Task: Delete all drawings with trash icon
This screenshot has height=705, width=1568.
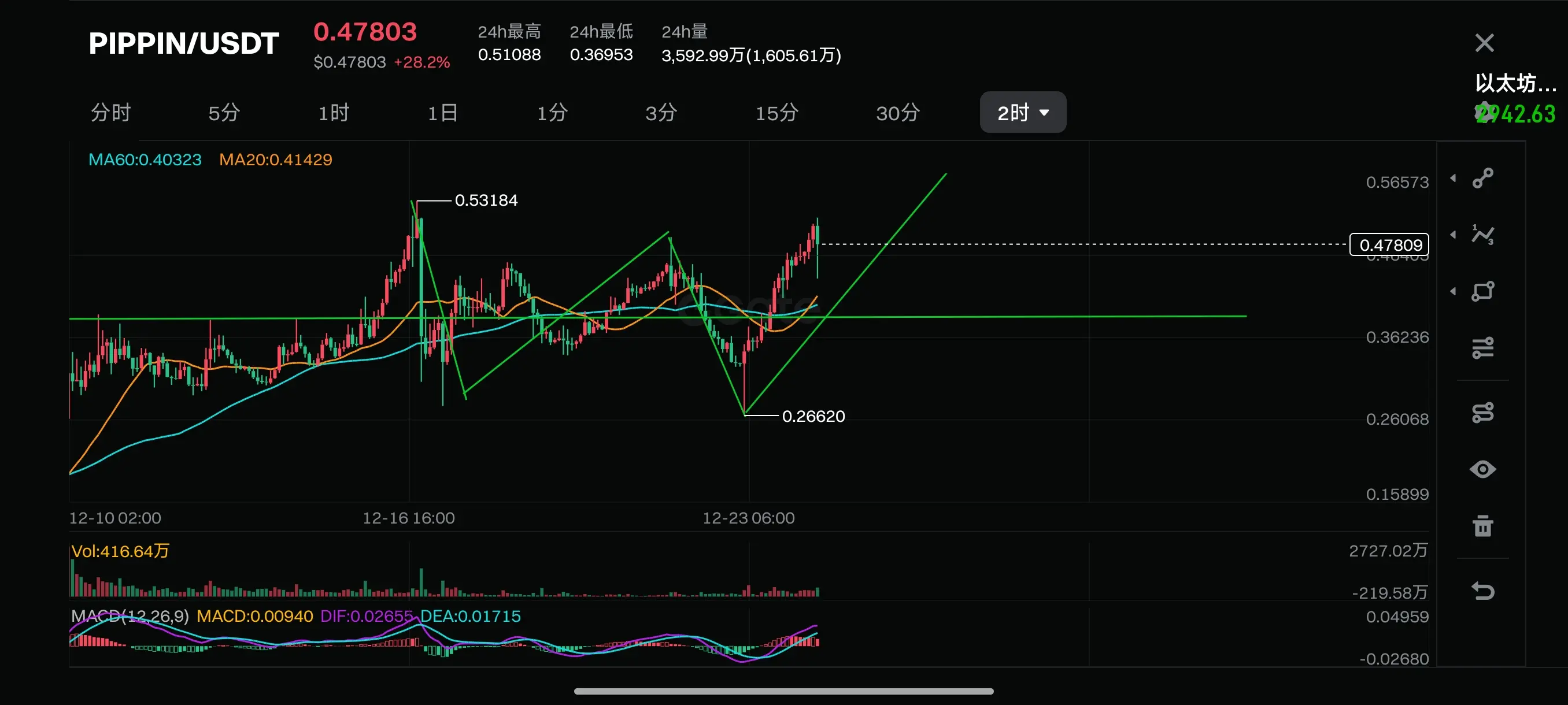Action: 1482,526
